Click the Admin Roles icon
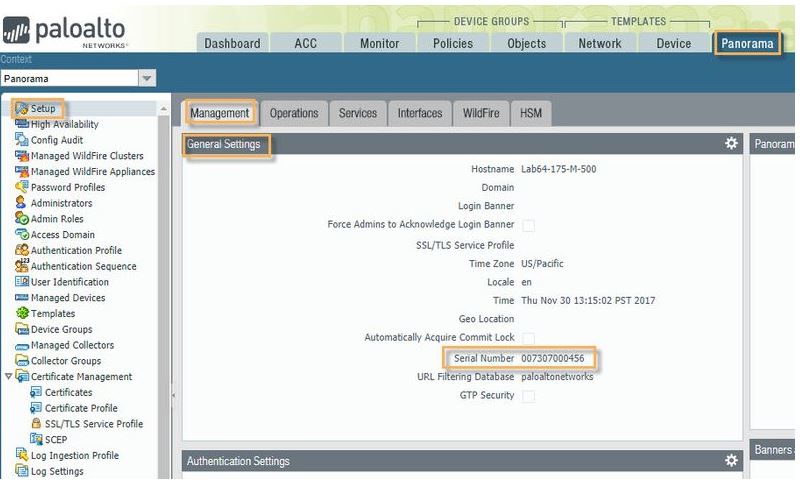The height and width of the screenshot is (486, 800). [x=21, y=219]
